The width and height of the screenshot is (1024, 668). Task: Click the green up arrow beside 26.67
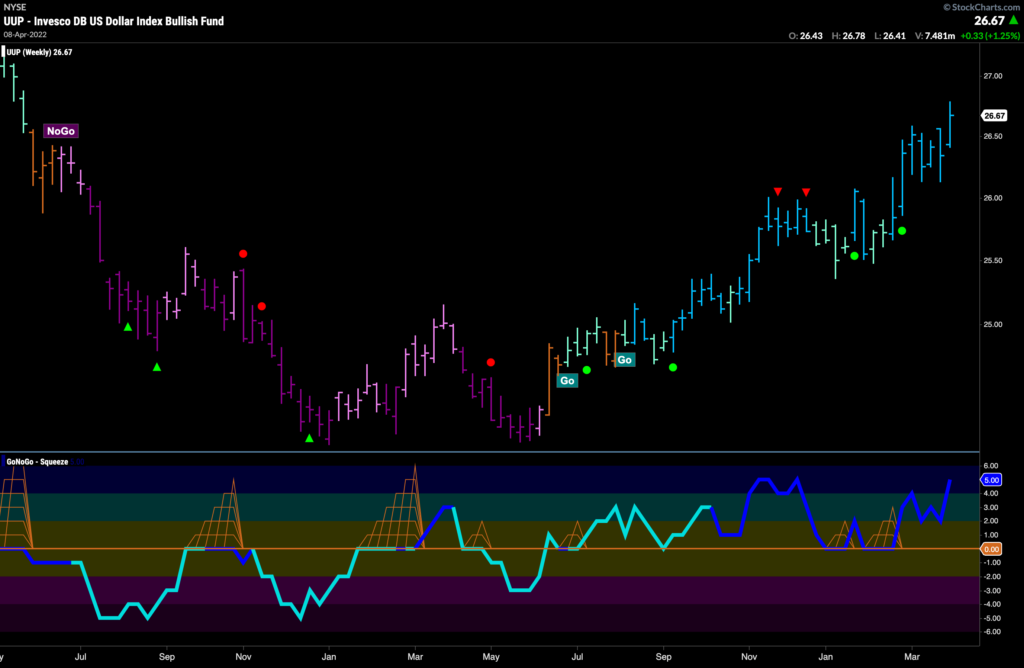[1014, 20]
